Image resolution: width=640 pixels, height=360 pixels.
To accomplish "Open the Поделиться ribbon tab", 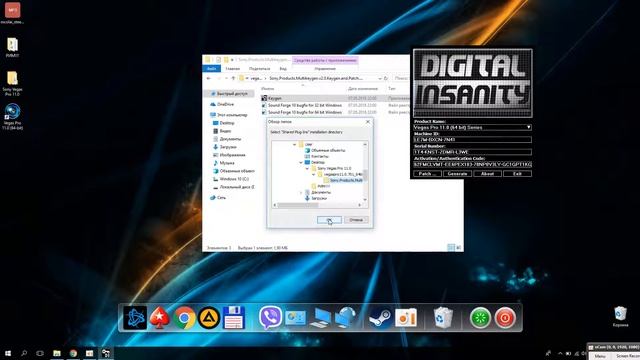I will click(x=260, y=69).
